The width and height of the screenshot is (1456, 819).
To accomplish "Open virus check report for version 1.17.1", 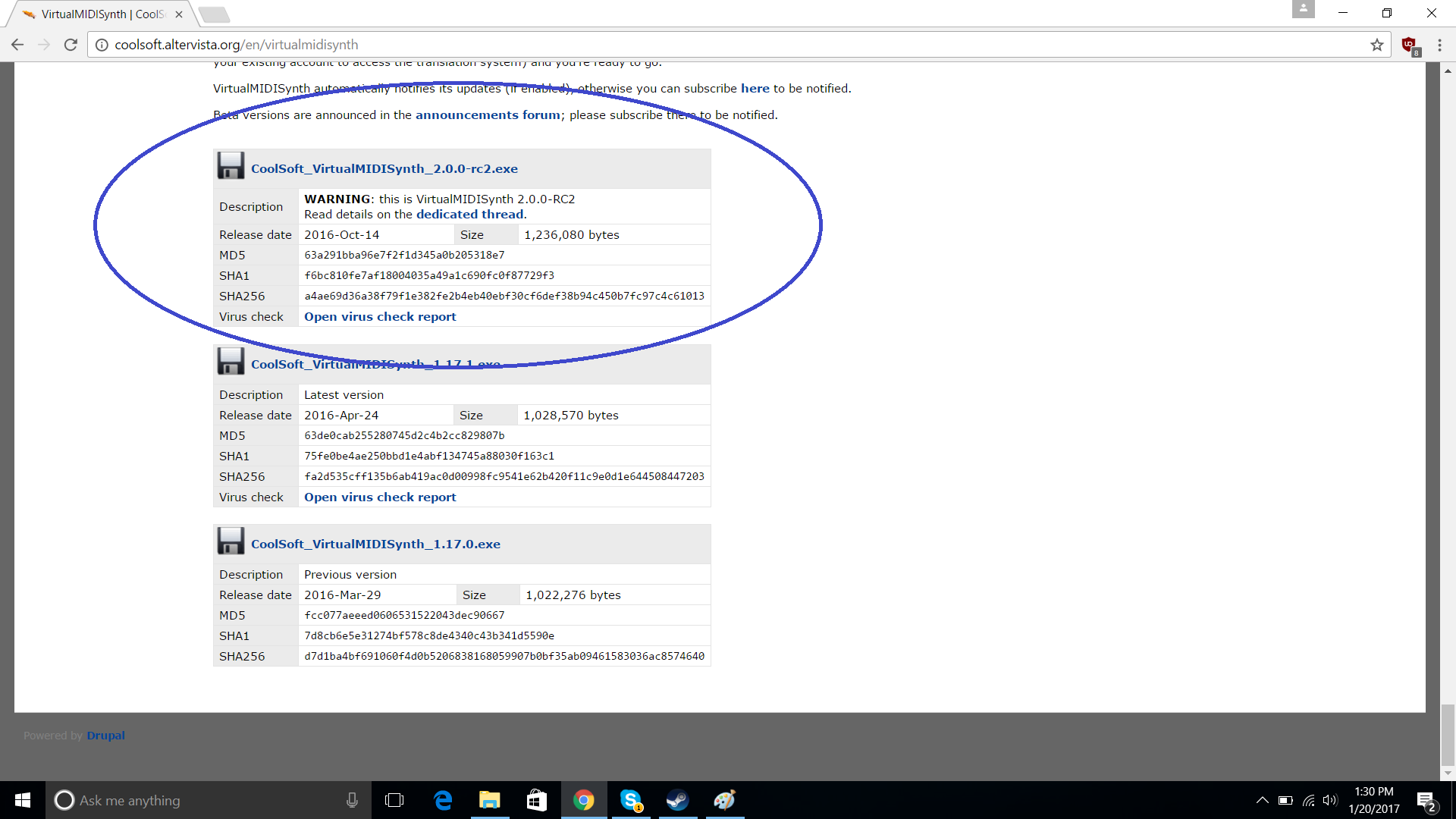I will 380,497.
